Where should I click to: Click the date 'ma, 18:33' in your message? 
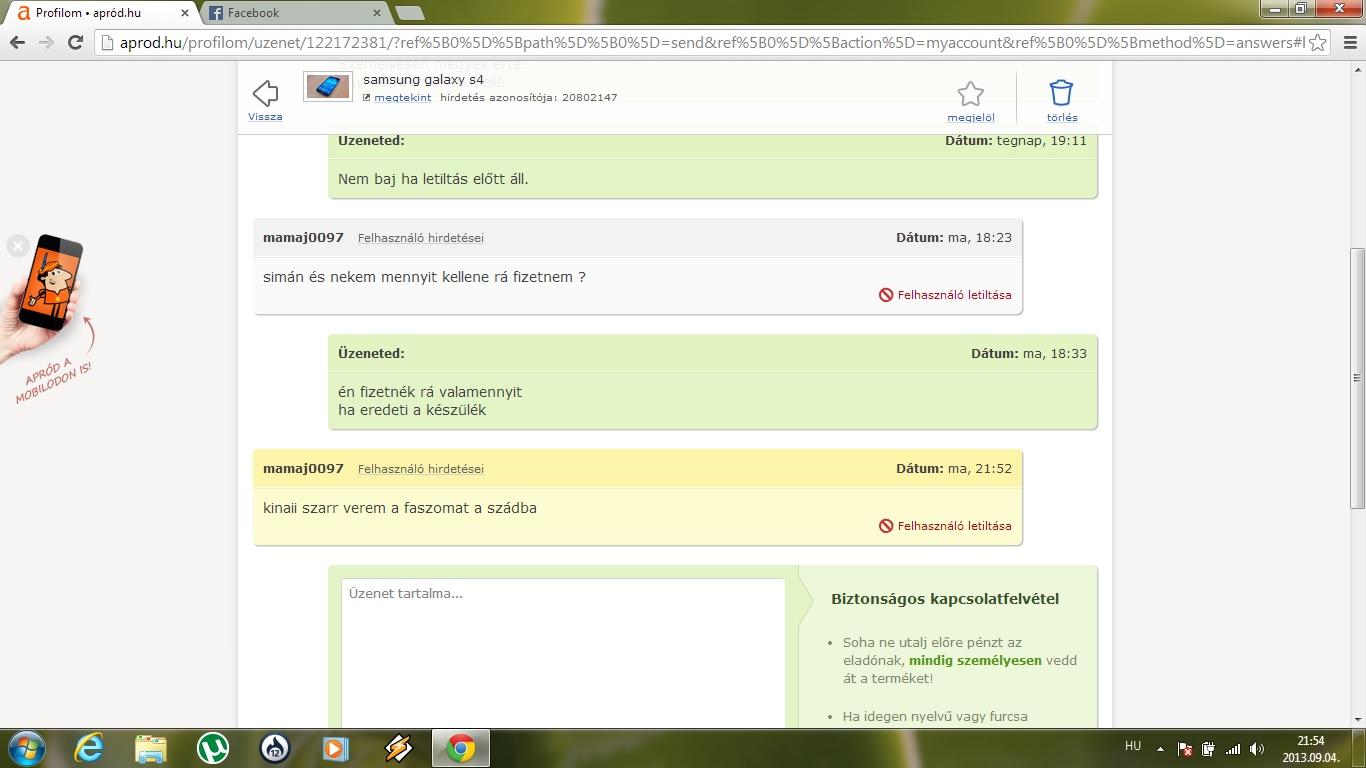[x=1054, y=353]
